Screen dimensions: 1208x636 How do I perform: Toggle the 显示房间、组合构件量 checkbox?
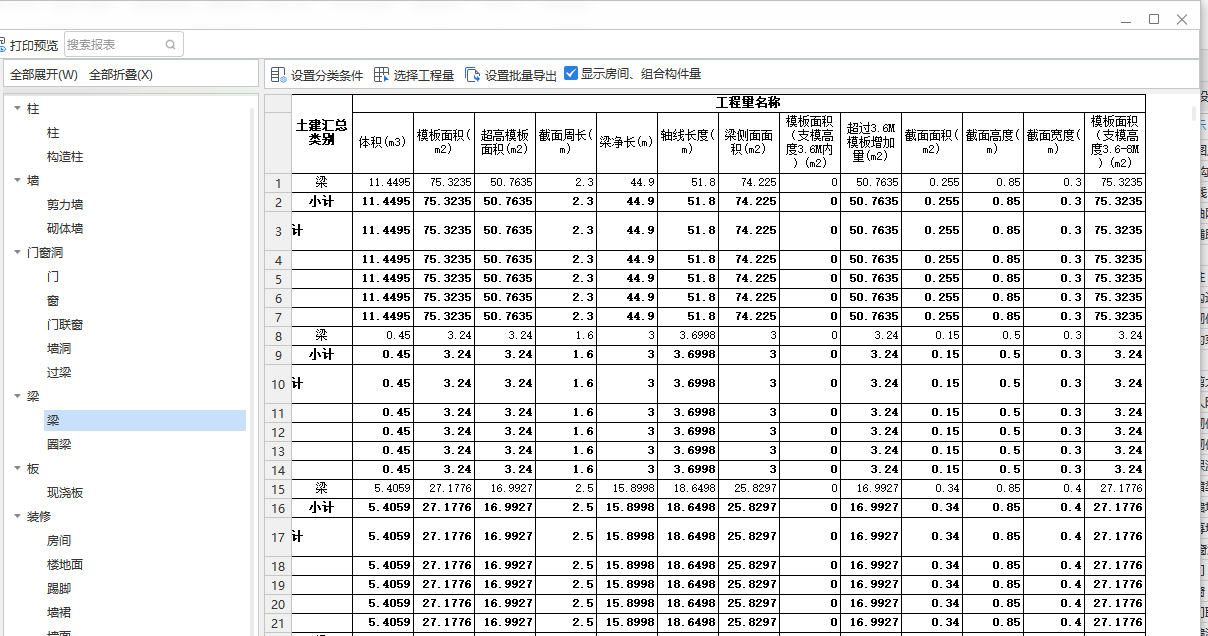(571, 73)
